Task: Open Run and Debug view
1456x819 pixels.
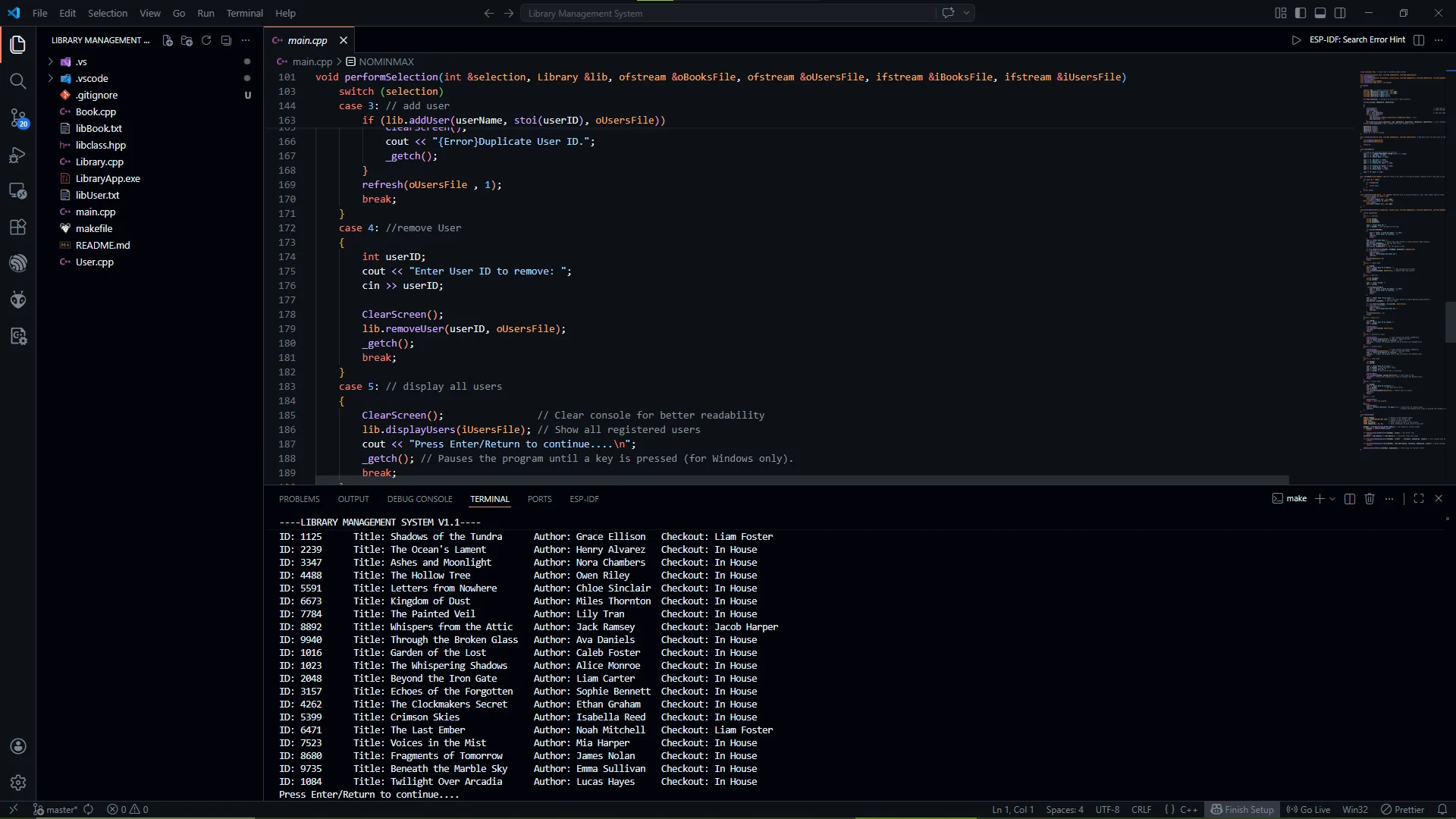Action: pos(18,155)
